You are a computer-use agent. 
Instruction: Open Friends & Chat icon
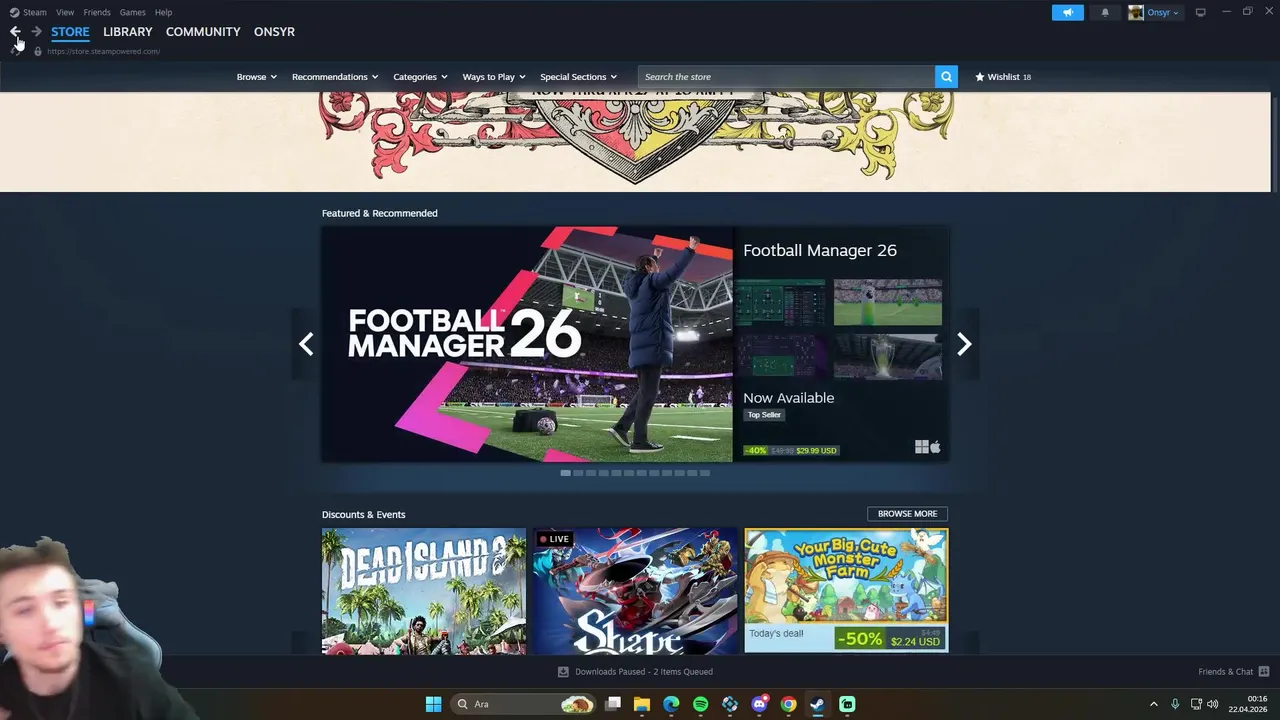(1264, 672)
